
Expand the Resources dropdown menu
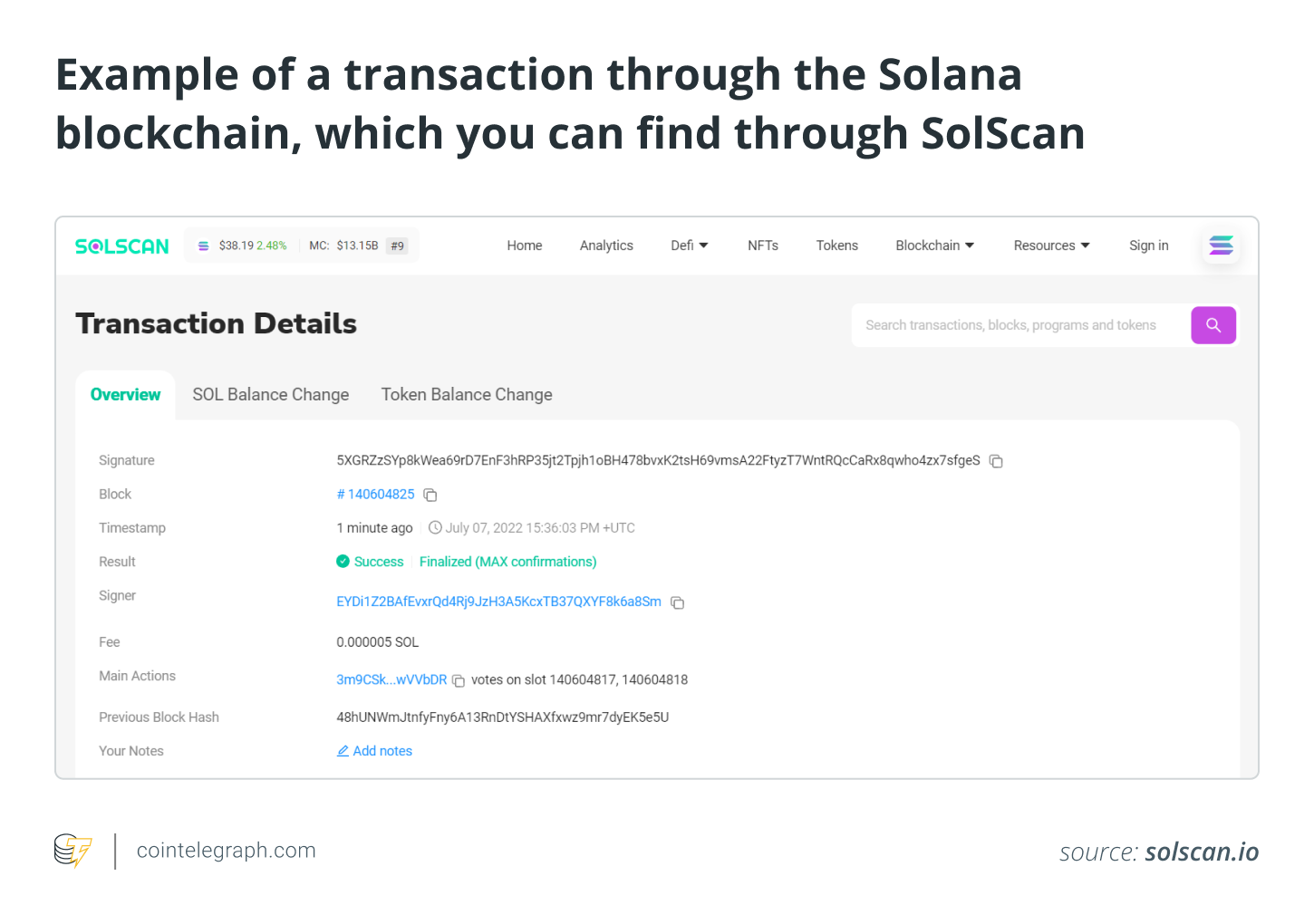click(x=1052, y=245)
